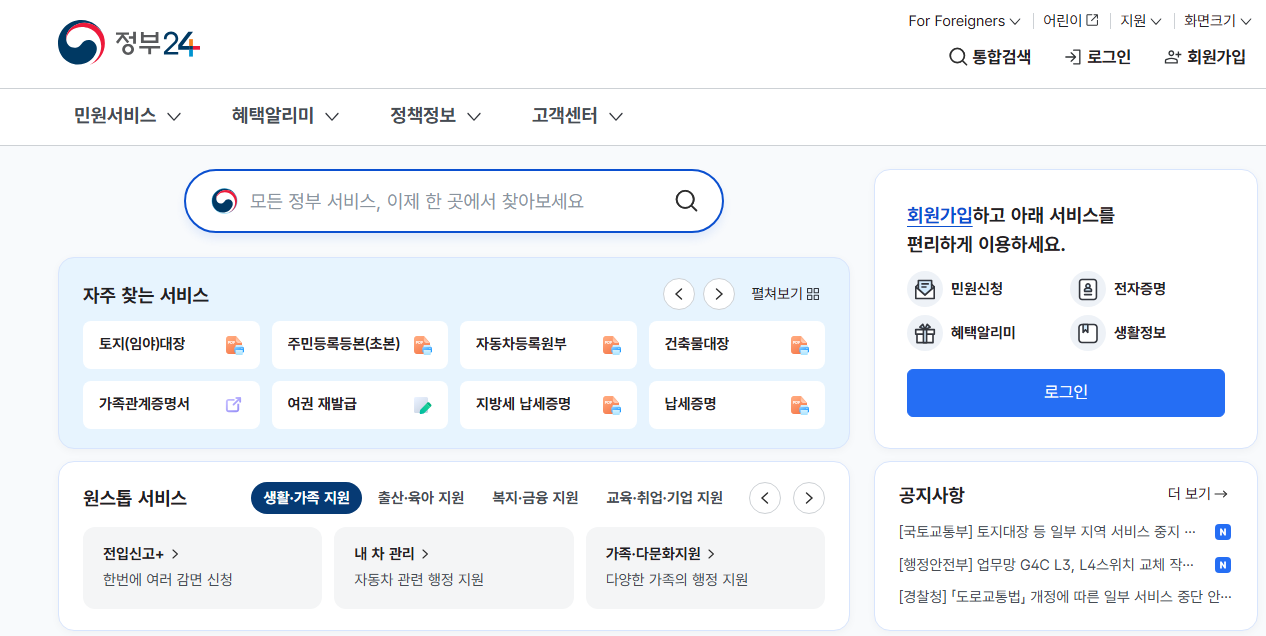
Task: Select the pen icon next to 여권 재발급
Action: 422,404
